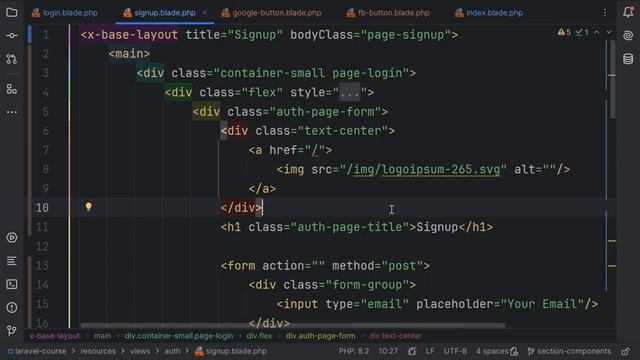Open the Pull Requests tool window
The width and height of the screenshot is (640, 360).
(11, 59)
